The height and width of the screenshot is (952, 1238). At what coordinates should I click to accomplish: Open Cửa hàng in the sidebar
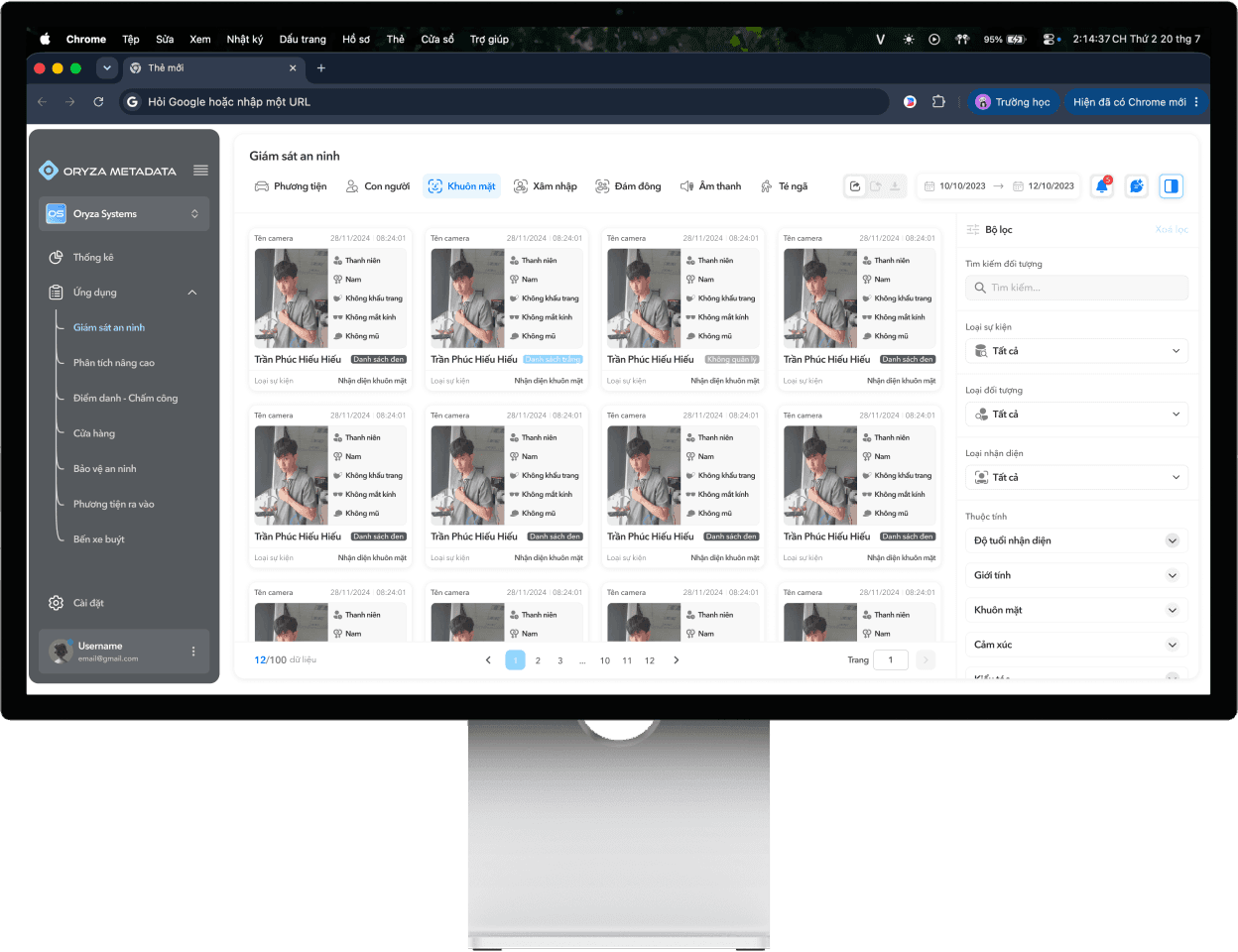click(94, 433)
